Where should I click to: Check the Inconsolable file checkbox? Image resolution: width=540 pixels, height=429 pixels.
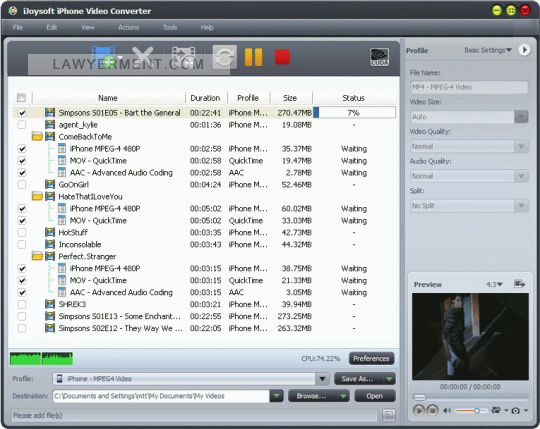(x=22, y=244)
